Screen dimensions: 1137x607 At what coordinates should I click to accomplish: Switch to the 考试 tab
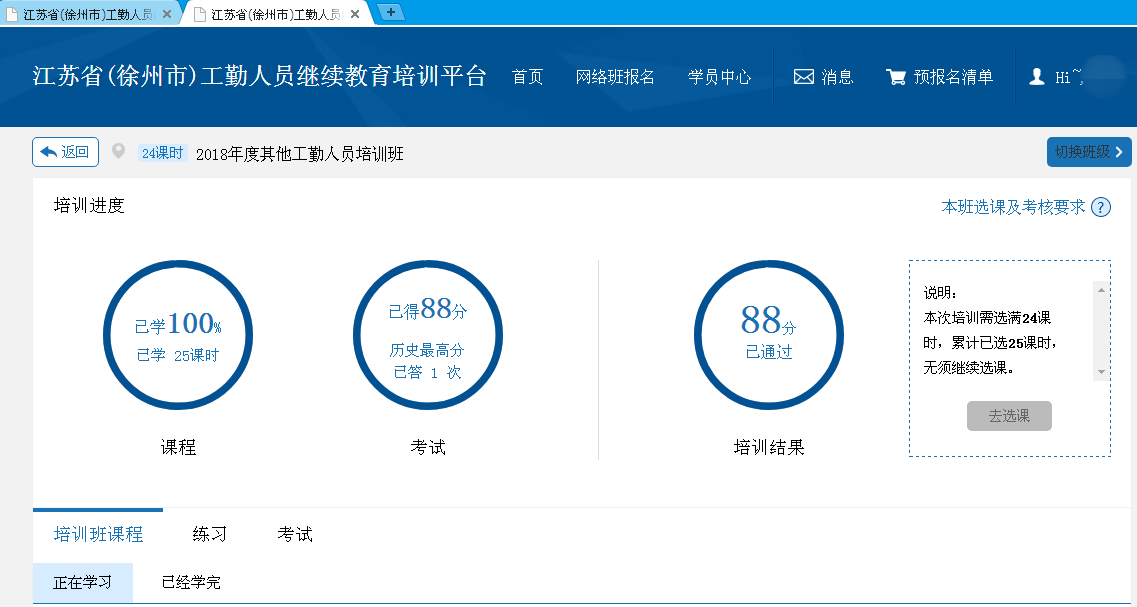[x=295, y=535]
